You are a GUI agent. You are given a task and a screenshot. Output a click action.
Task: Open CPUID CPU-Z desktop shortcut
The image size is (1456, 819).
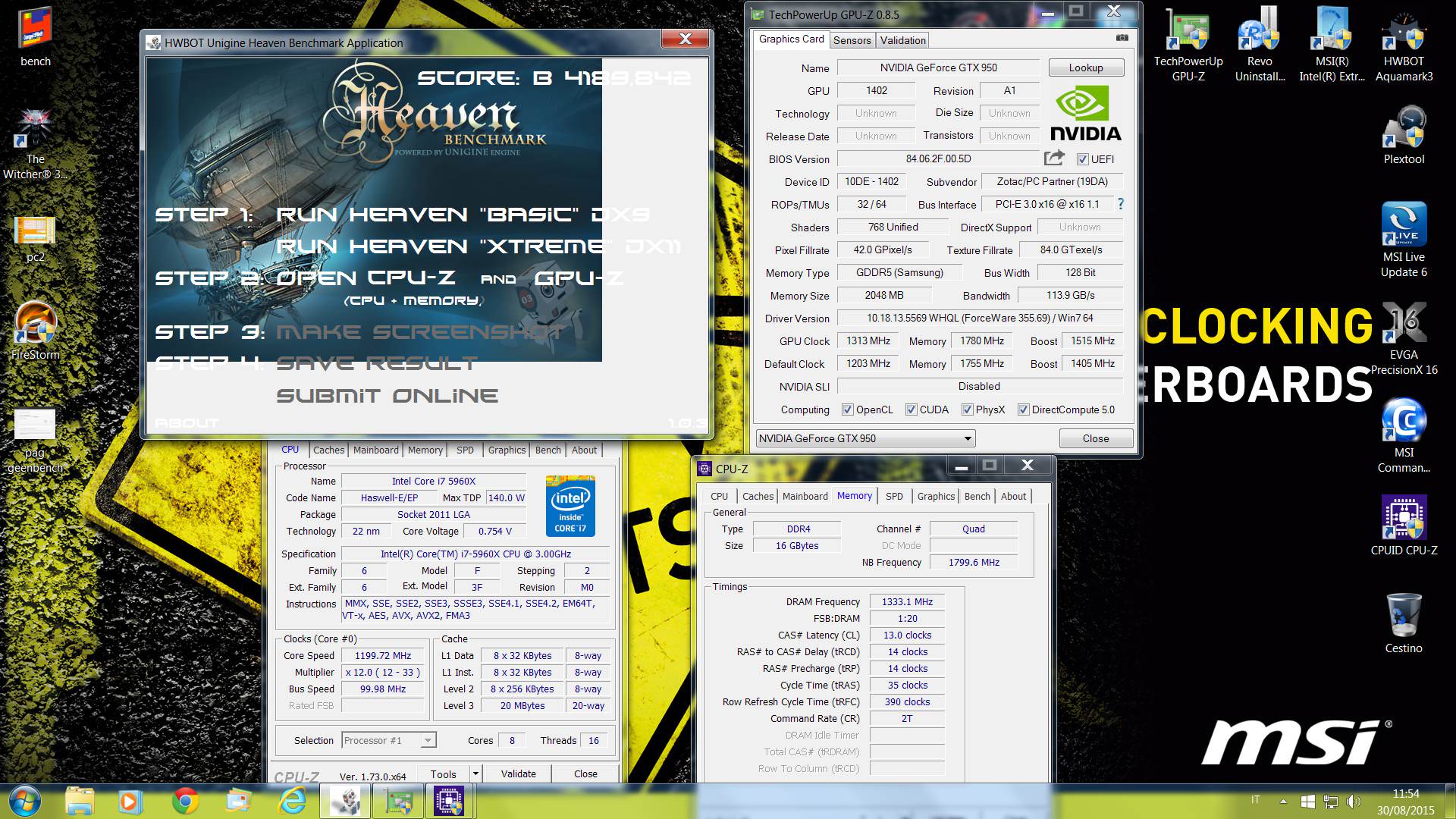(x=1404, y=525)
